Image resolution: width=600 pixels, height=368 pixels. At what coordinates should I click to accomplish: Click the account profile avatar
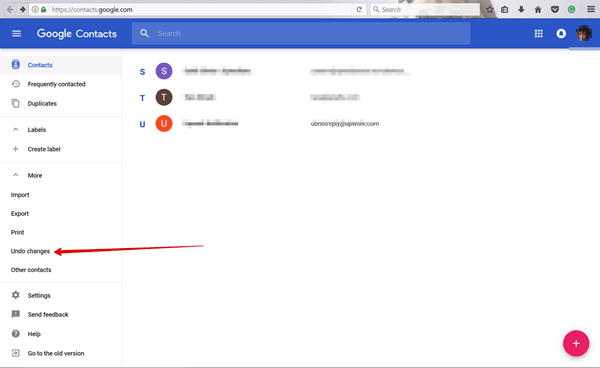pos(584,34)
